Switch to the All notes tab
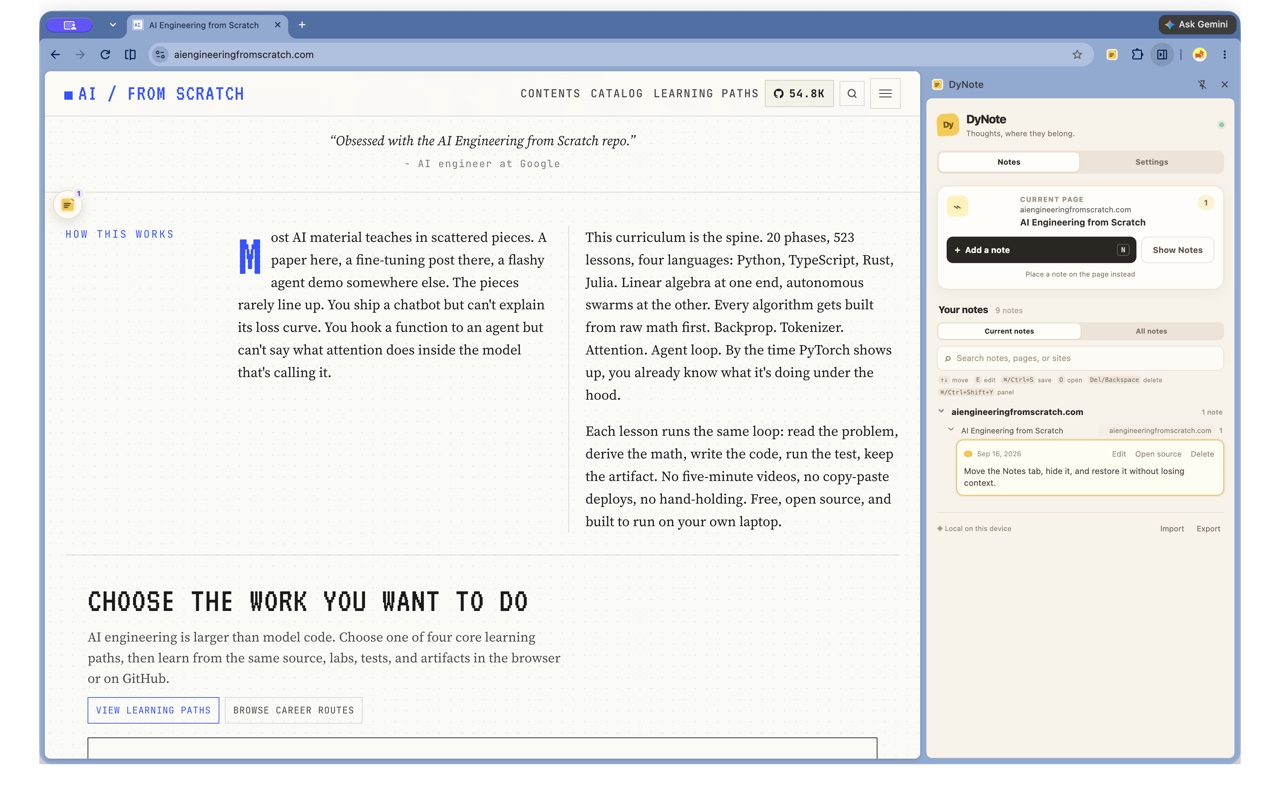 [x=1151, y=331]
